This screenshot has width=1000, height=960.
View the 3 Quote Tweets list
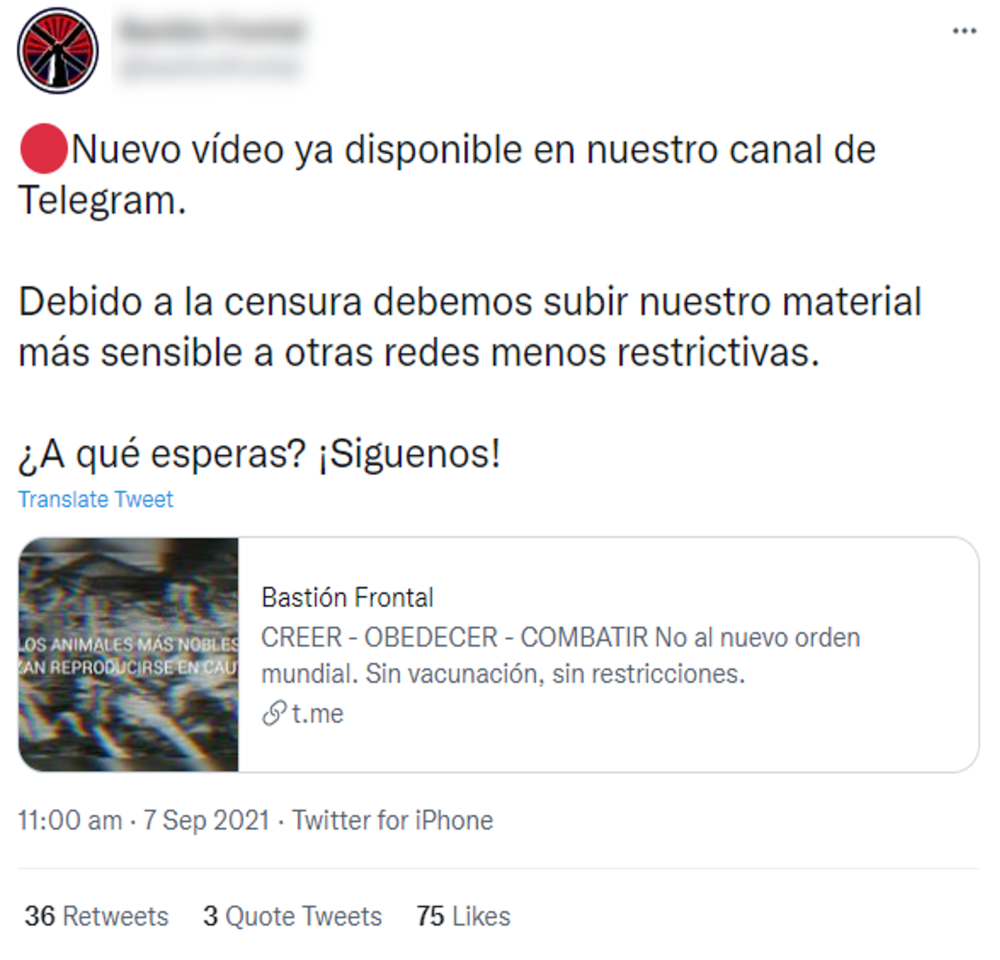[x=292, y=916]
